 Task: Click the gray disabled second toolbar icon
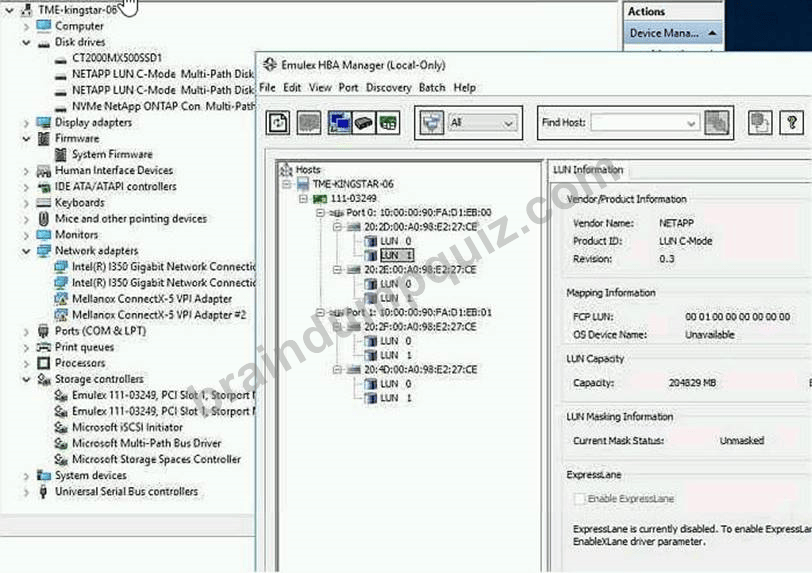[x=309, y=123]
